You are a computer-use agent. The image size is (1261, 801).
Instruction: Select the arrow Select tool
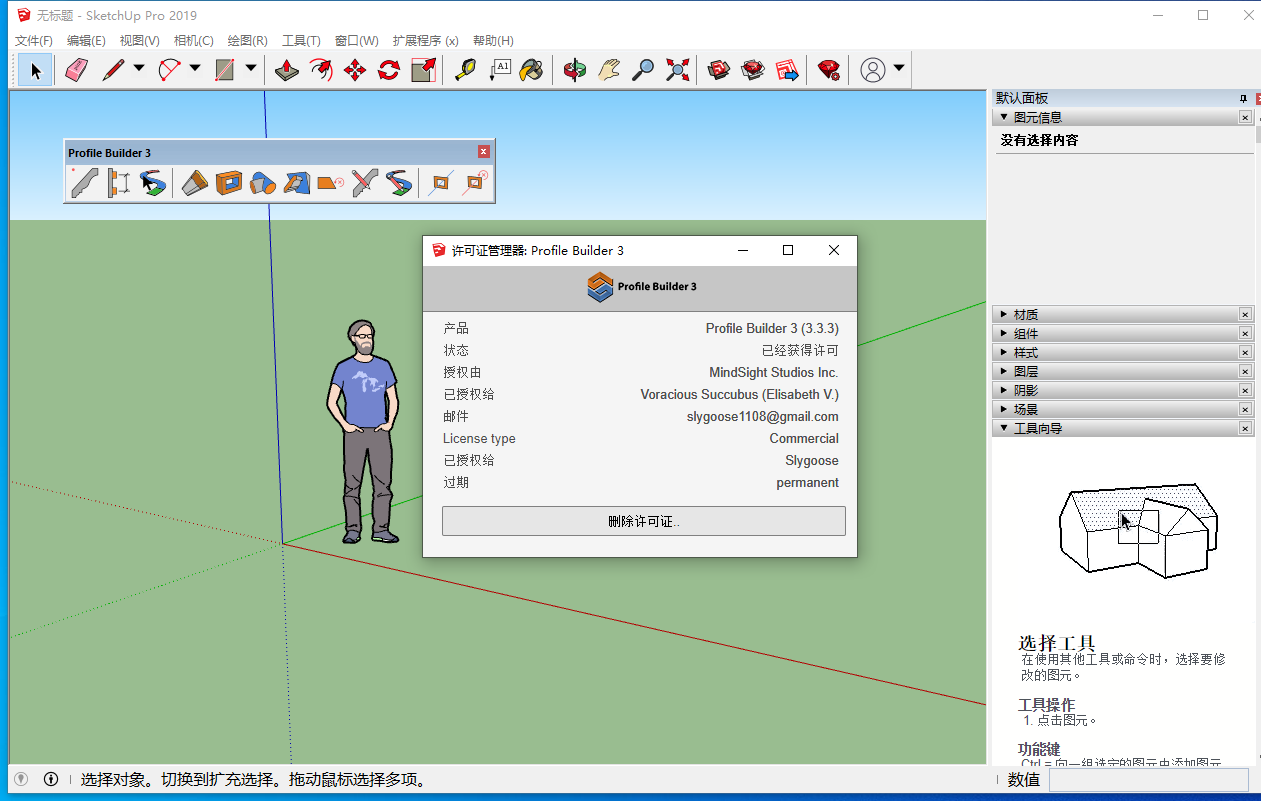pyautogui.click(x=36, y=70)
